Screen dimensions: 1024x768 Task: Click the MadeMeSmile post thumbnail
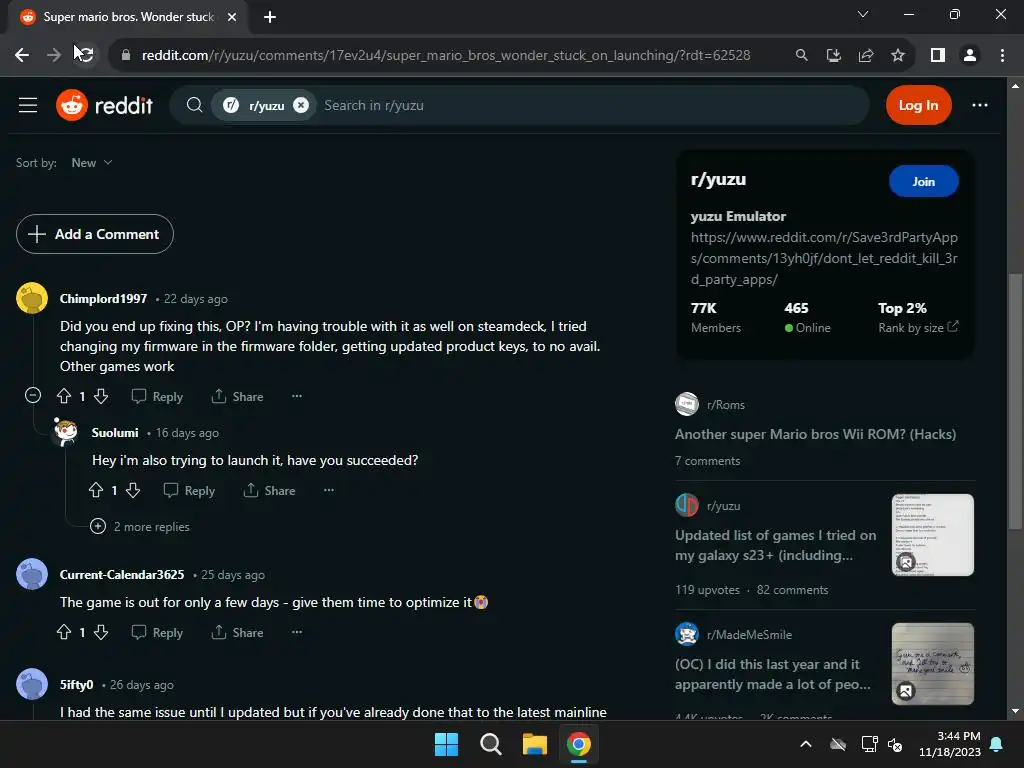tap(933, 664)
